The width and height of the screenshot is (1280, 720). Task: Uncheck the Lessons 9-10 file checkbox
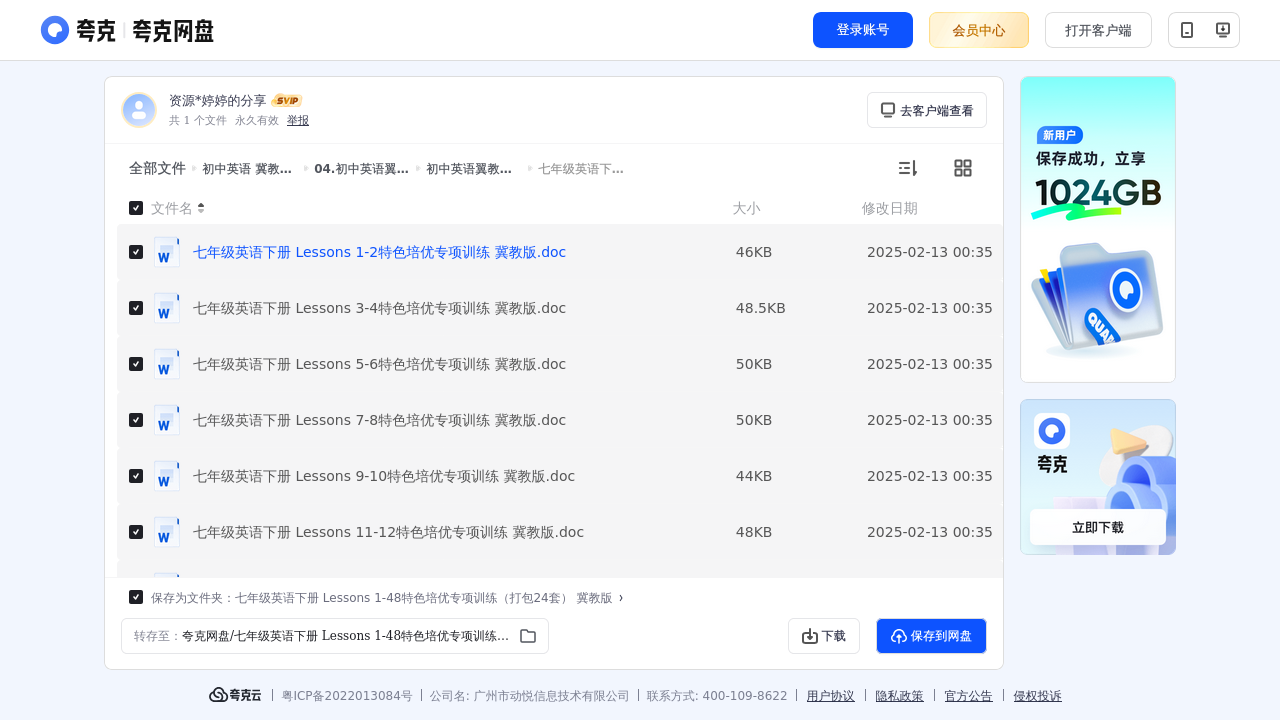click(x=136, y=476)
